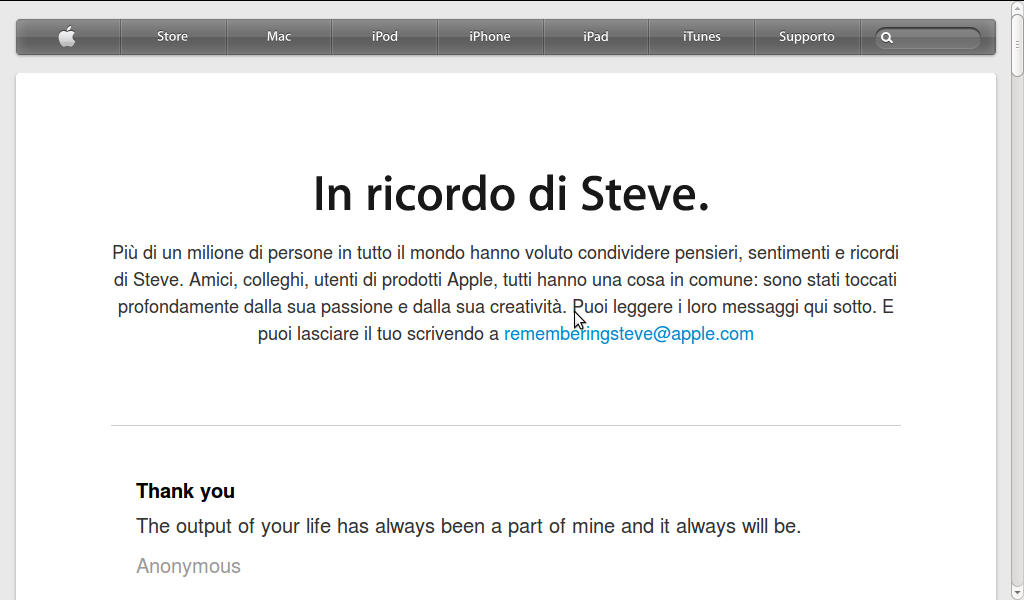Click the magnifying glass search icon
1024x600 pixels.
[x=886, y=38]
